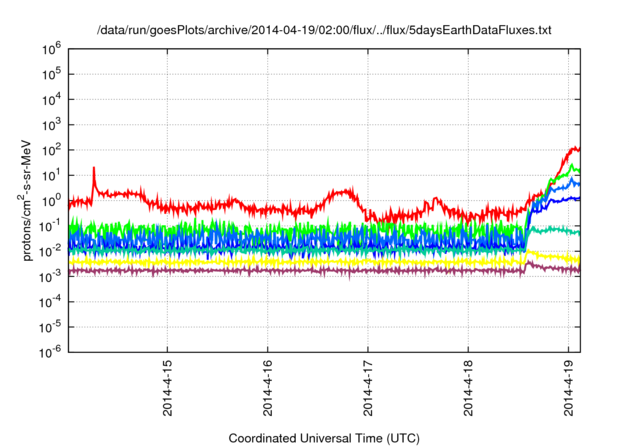Viewport: 640px width, 448px height.
Task: Click the protons/cm2-s-sr-MeV axis title
Action: [26, 200]
